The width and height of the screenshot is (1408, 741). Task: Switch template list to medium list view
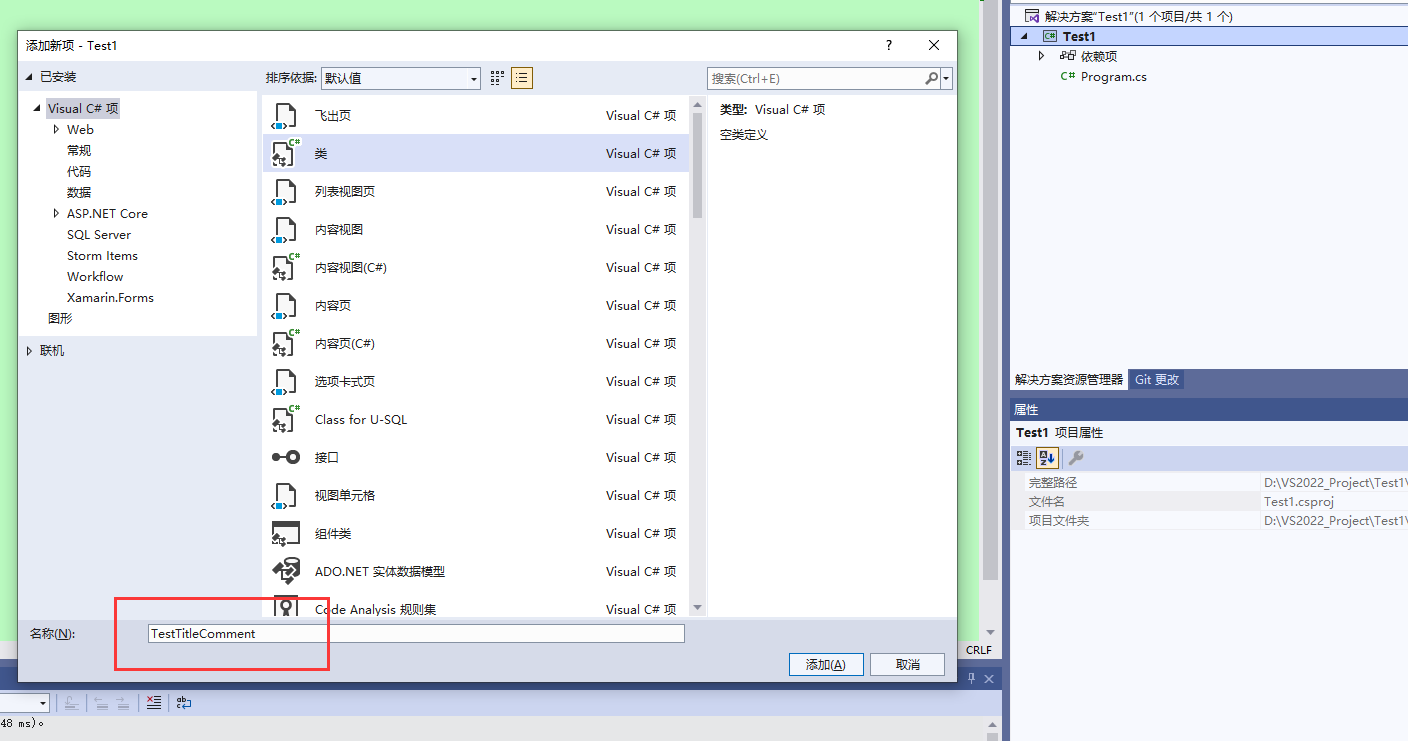pyautogui.click(x=521, y=78)
